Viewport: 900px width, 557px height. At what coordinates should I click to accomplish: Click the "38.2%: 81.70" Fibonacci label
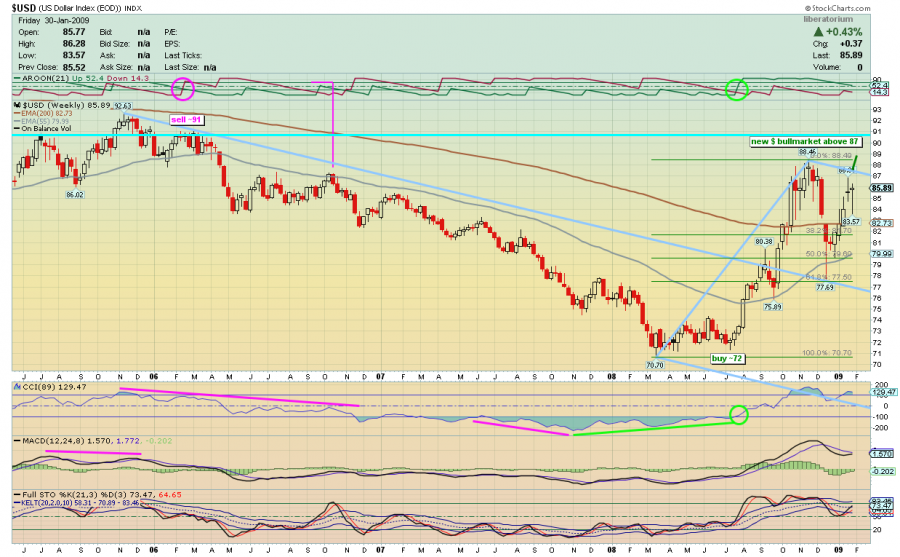pos(829,230)
